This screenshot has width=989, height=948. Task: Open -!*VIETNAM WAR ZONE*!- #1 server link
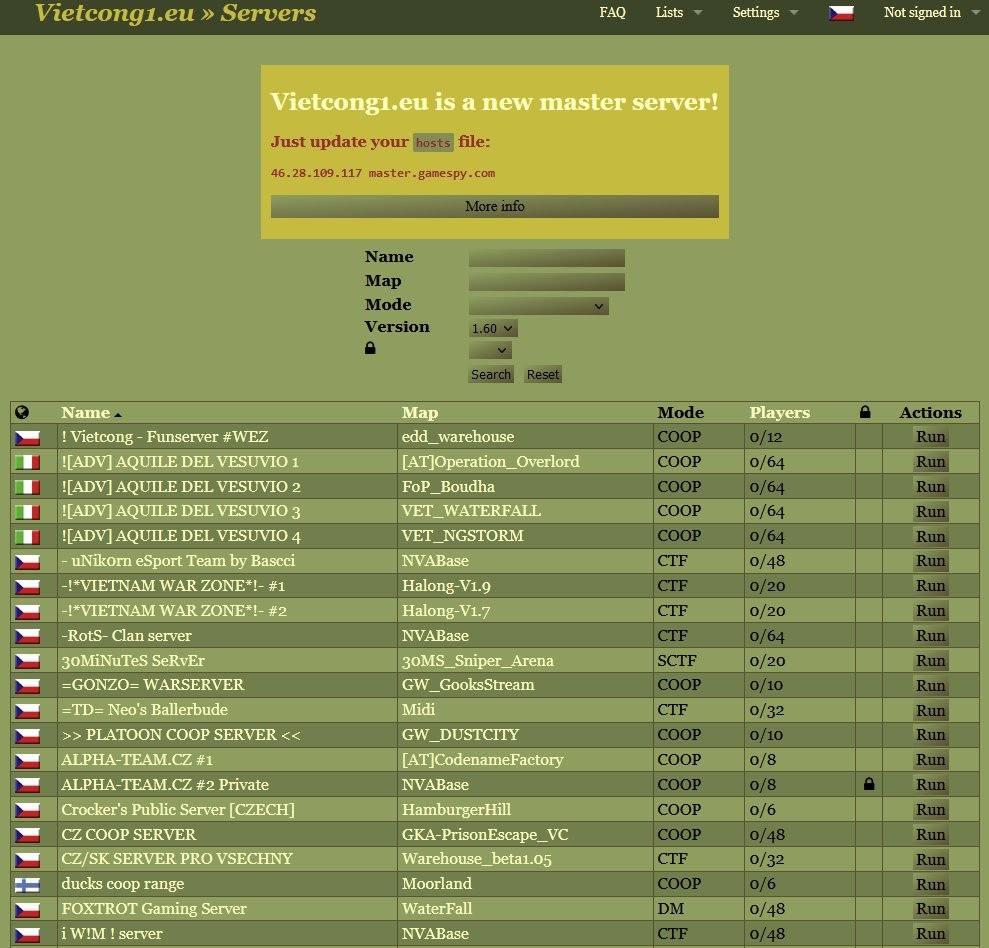click(173, 585)
